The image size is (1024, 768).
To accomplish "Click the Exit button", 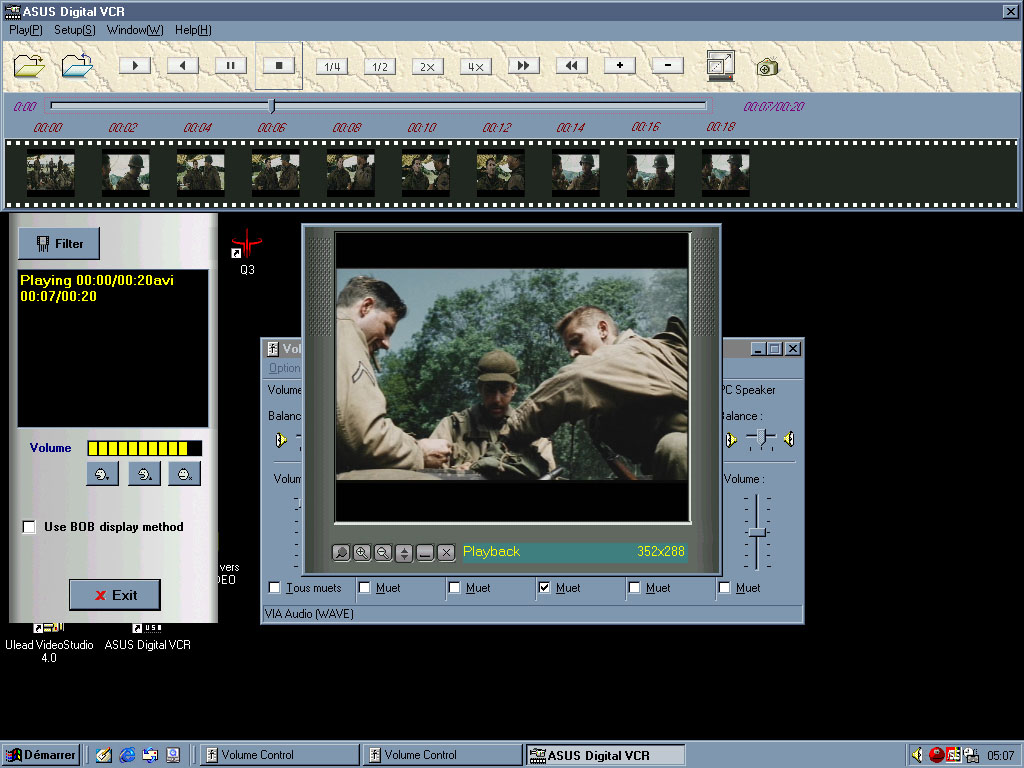I will (x=115, y=595).
